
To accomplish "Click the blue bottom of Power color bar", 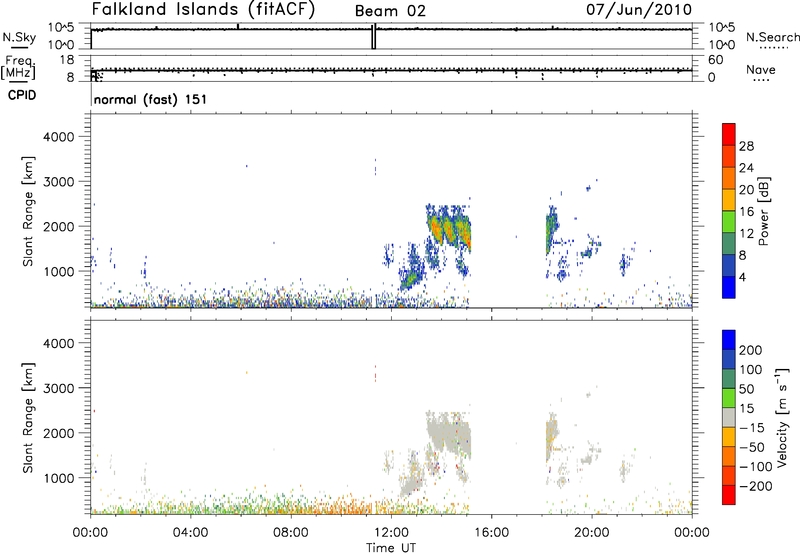I will [728, 287].
